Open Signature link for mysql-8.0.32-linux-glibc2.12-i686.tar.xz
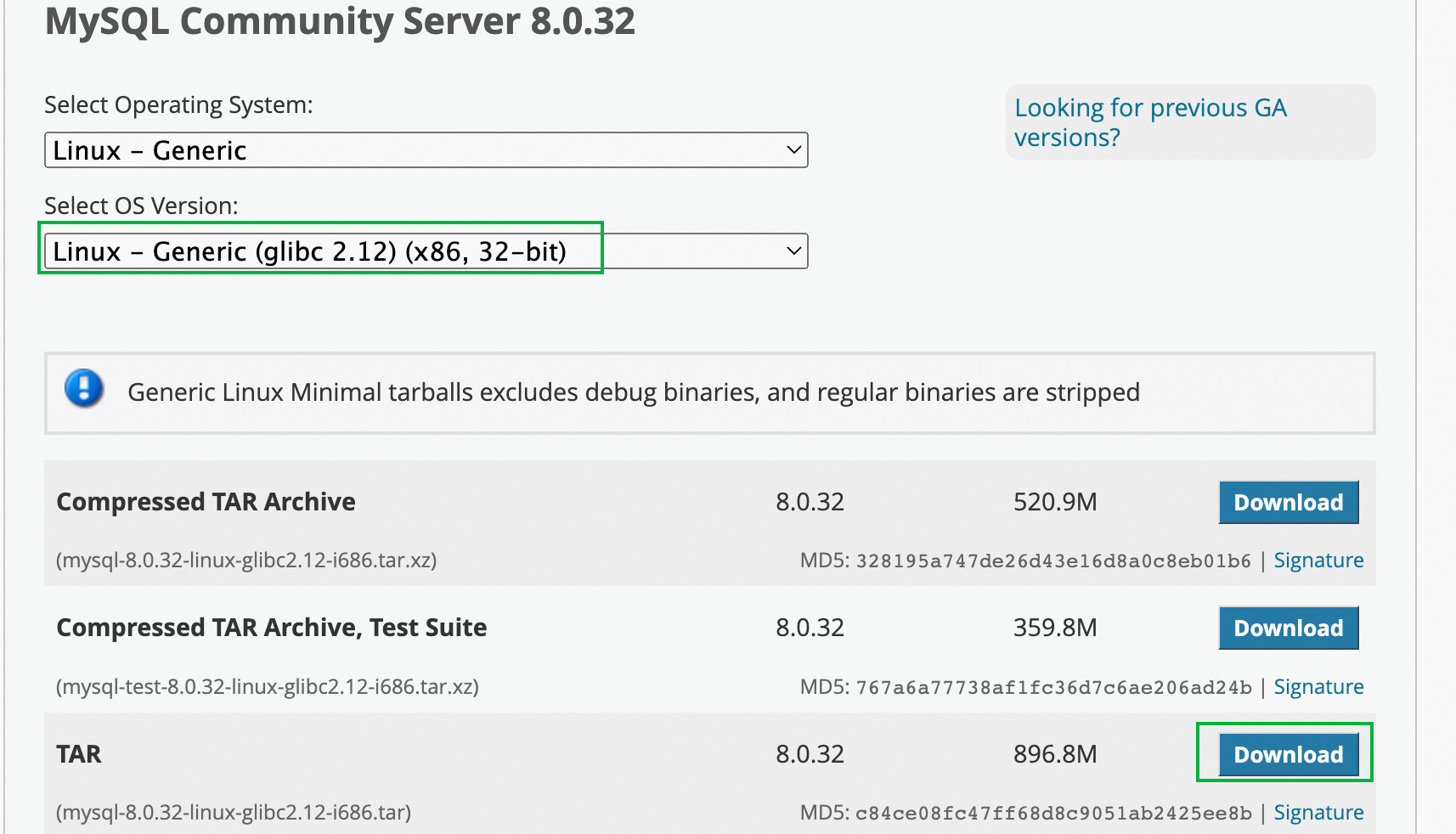This screenshot has height=834, width=1456. 1318,561
